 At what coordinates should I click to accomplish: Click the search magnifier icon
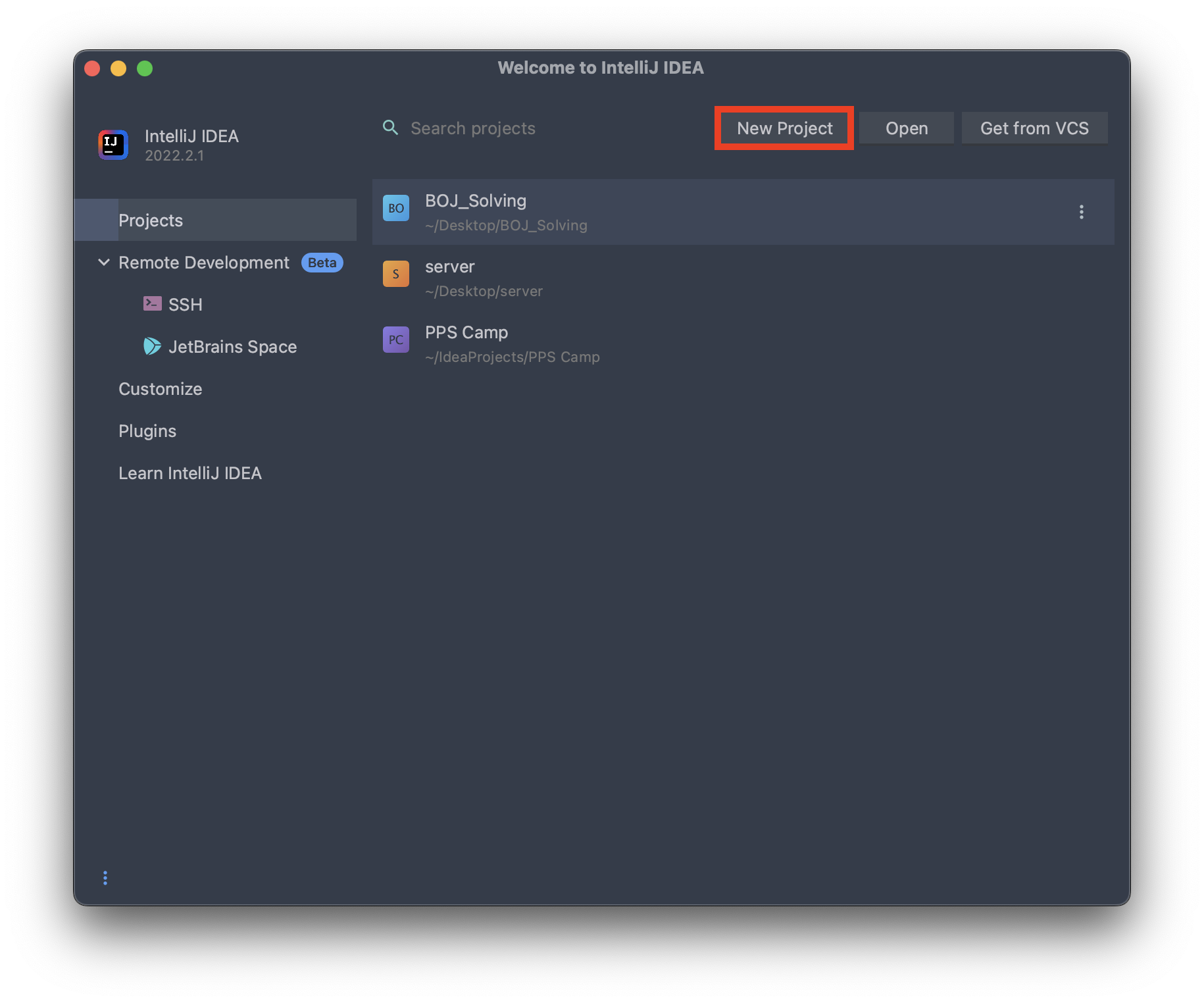(x=390, y=128)
